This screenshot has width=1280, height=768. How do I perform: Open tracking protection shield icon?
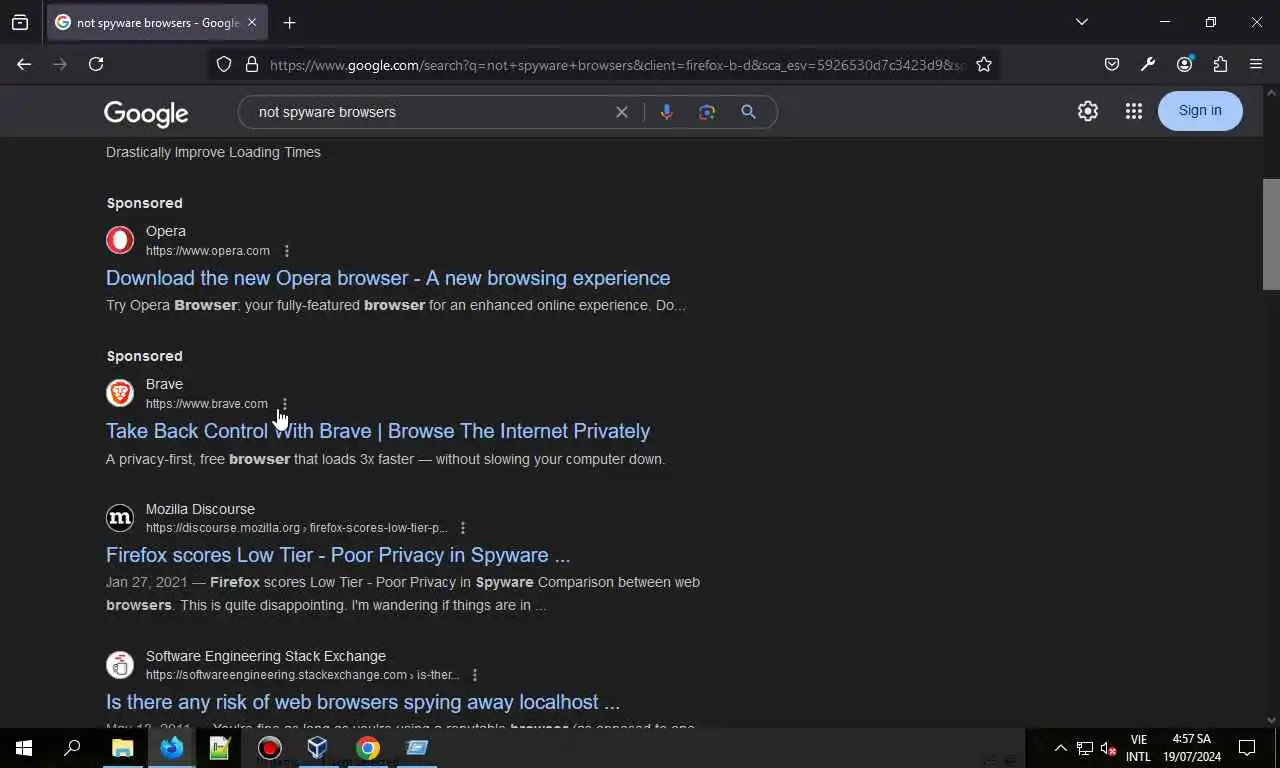tap(224, 64)
